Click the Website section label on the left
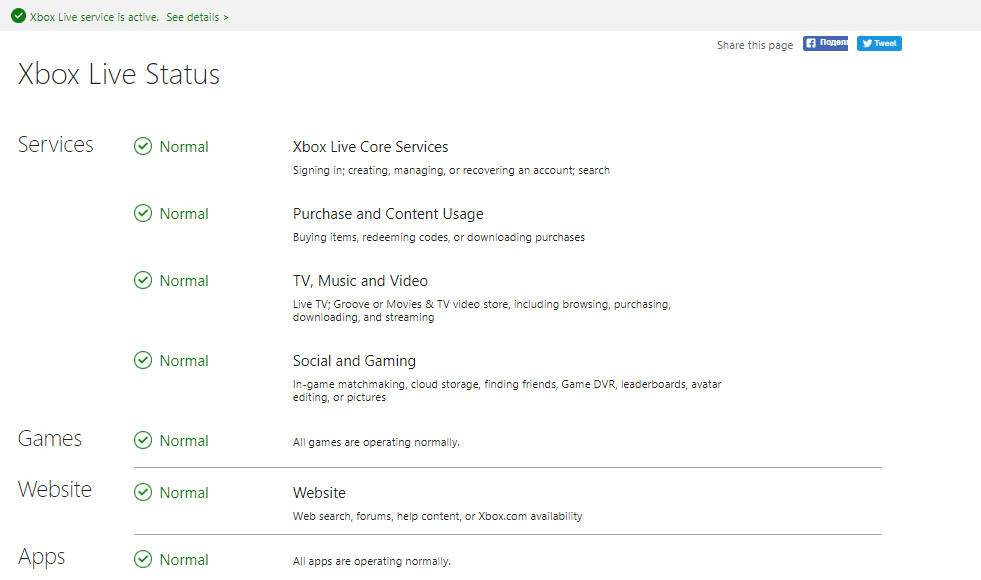Screen dimensions: 981x580 (x=55, y=489)
